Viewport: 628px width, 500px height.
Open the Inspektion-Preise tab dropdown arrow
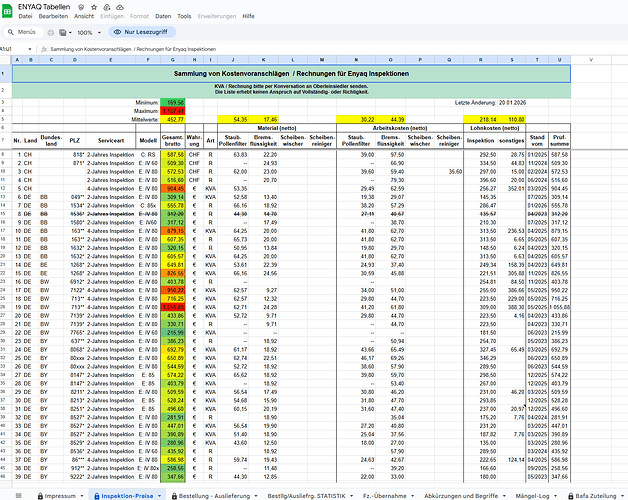160,494
